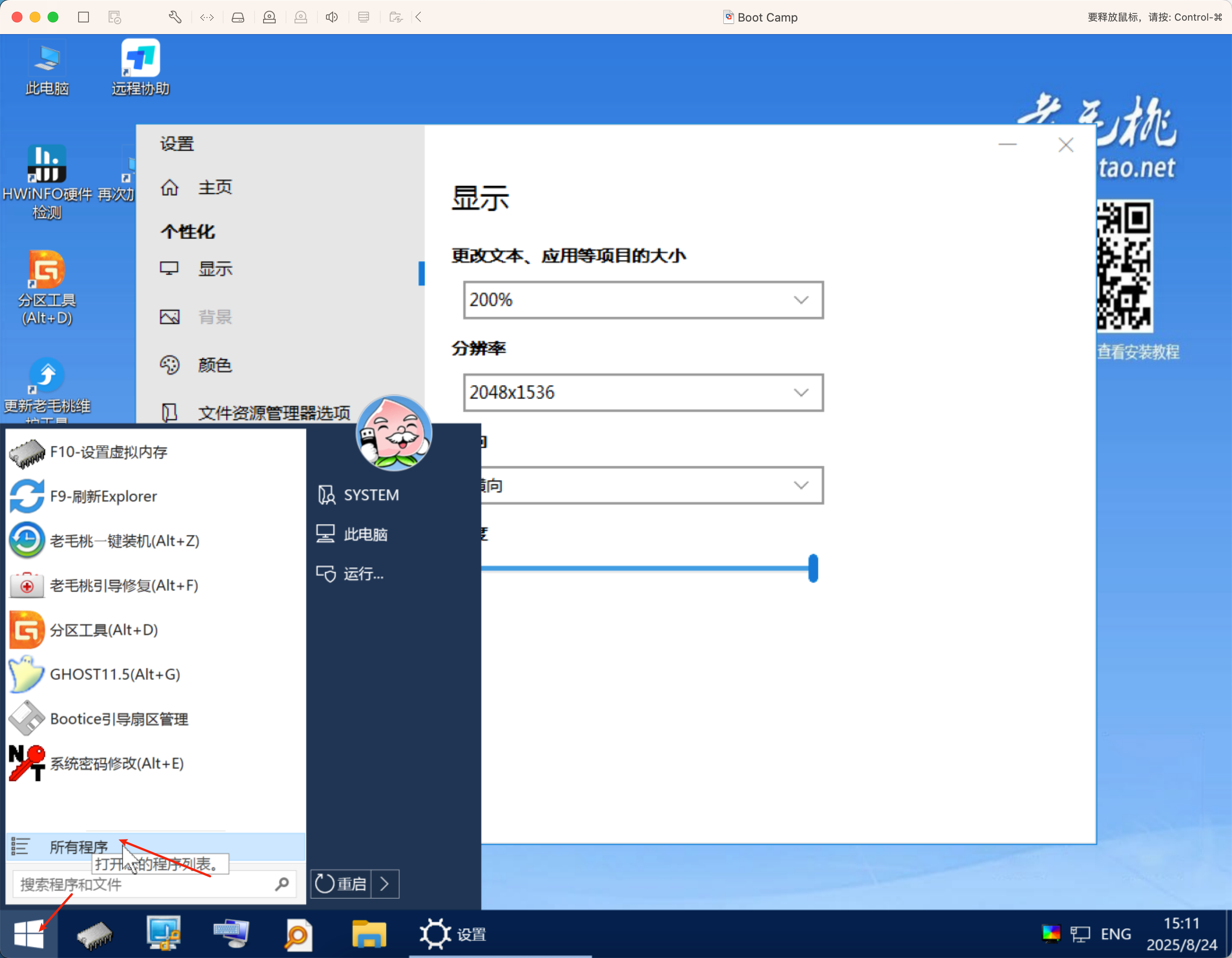This screenshot has height=958, width=1232.
Task: Expand the 200% scaling dropdown
Action: click(x=643, y=300)
